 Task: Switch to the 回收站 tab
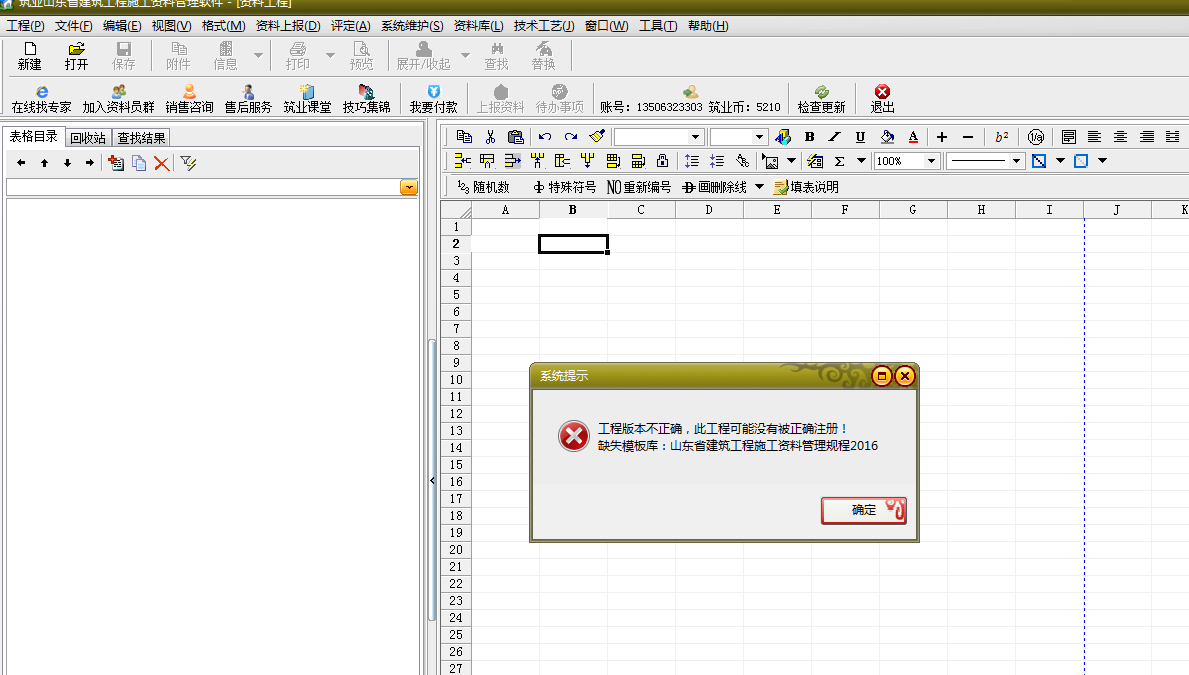tap(88, 138)
